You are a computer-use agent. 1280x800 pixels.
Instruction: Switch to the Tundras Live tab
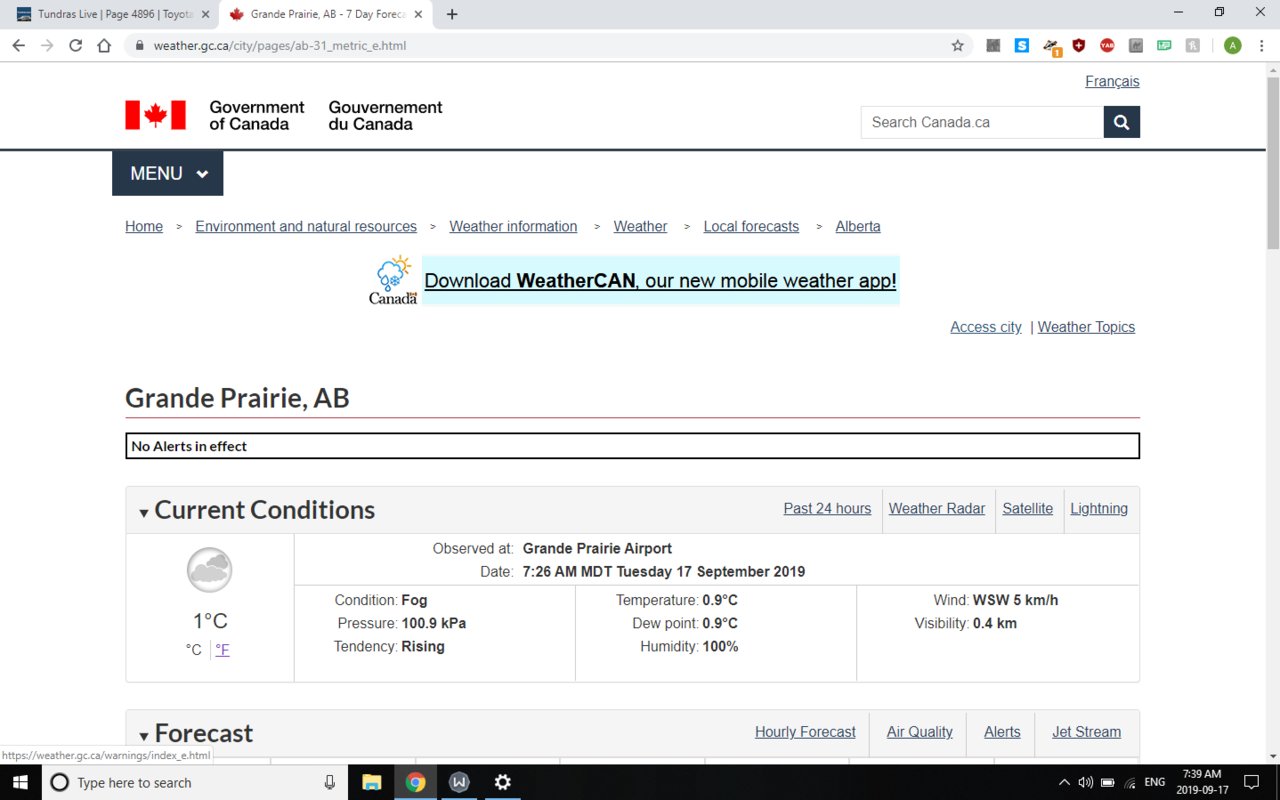(x=113, y=14)
